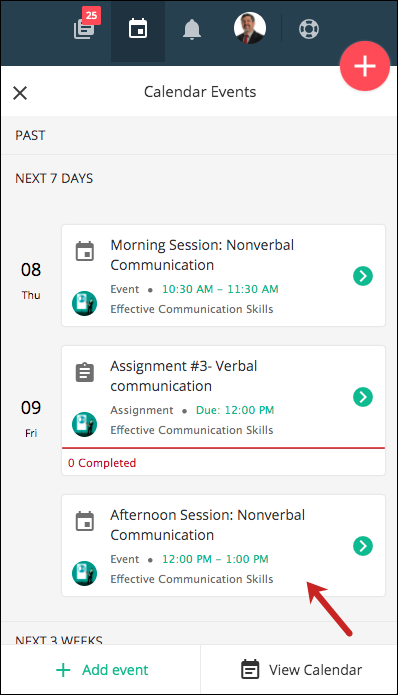
Task: Open View Calendar
Action: pyautogui.click(x=301, y=670)
